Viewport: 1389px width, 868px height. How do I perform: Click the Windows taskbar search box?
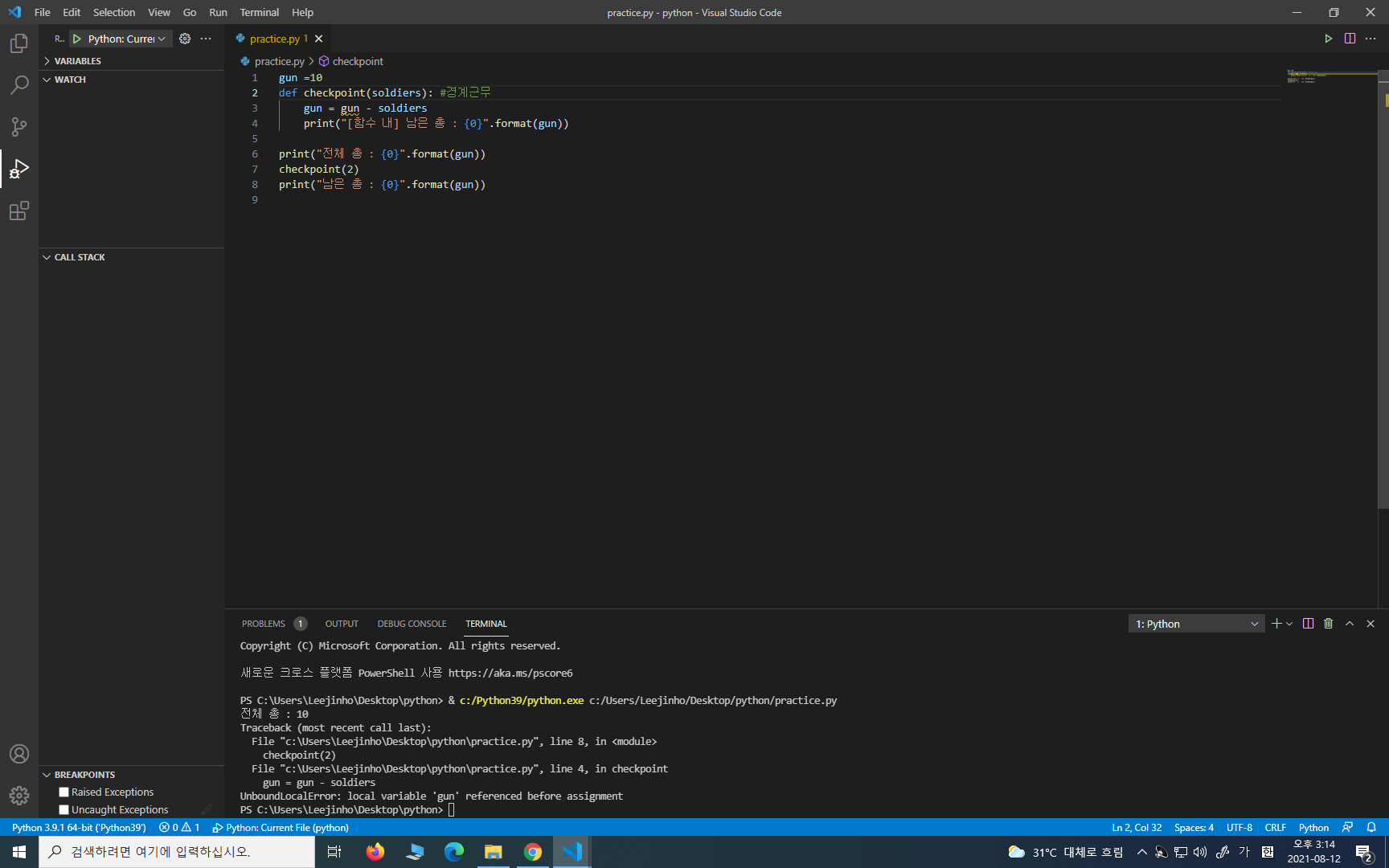(177, 852)
